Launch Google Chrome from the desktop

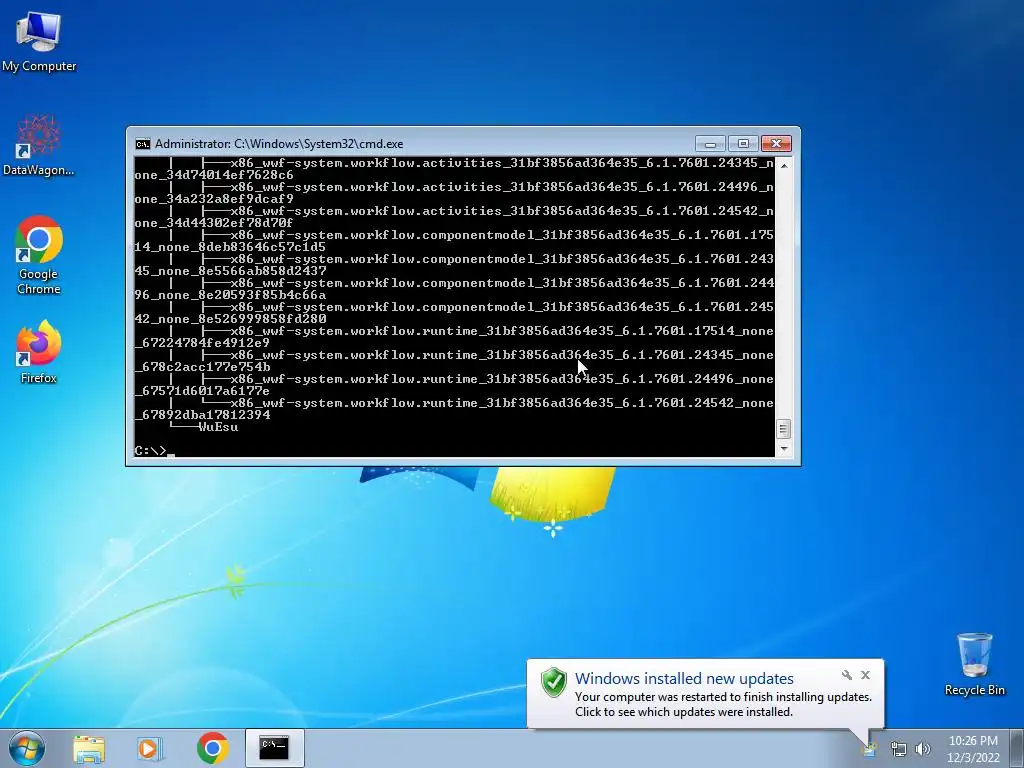(39, 255)
